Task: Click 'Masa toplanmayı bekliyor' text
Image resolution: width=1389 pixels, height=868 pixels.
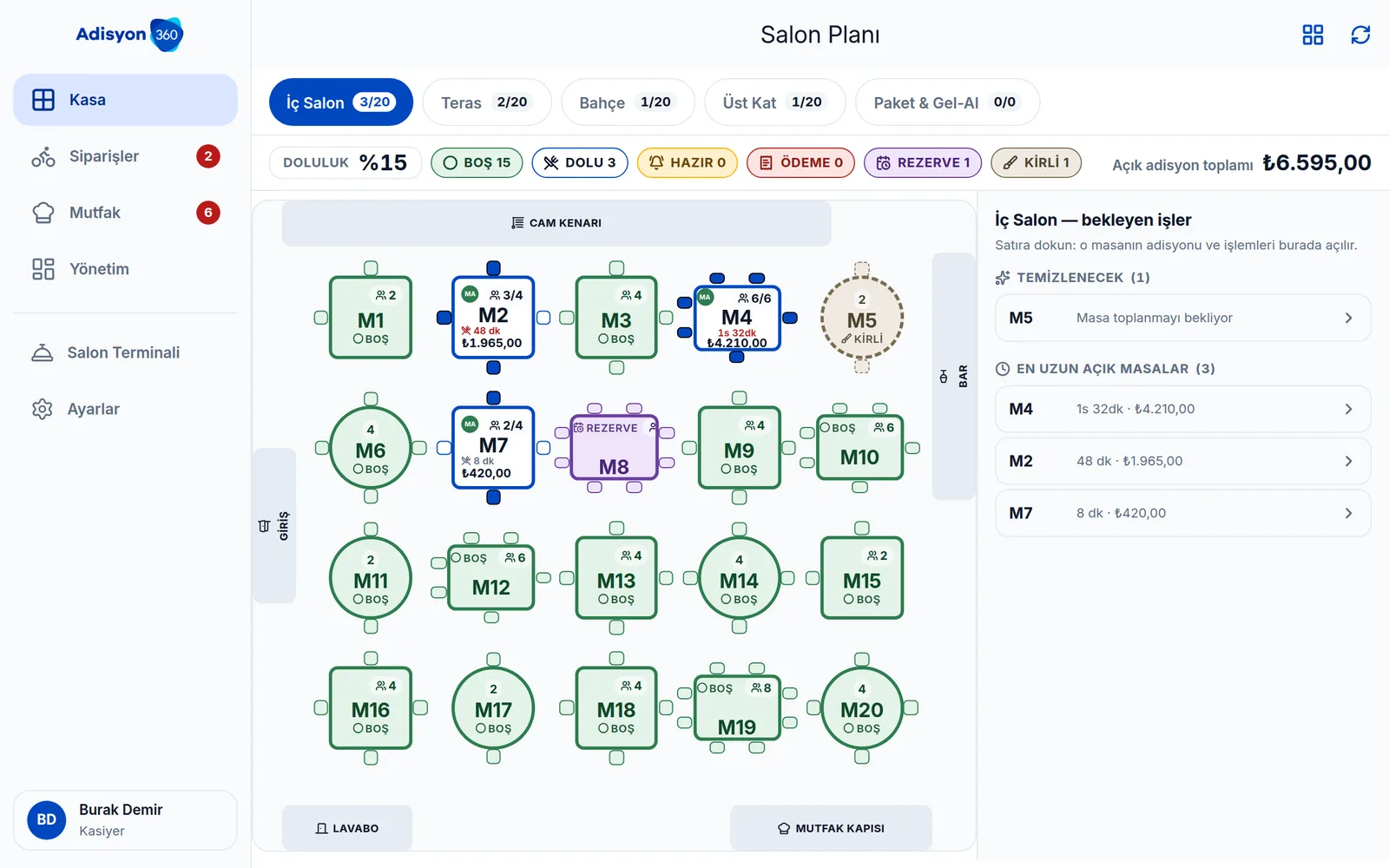Action: (x=1155, y=318)
